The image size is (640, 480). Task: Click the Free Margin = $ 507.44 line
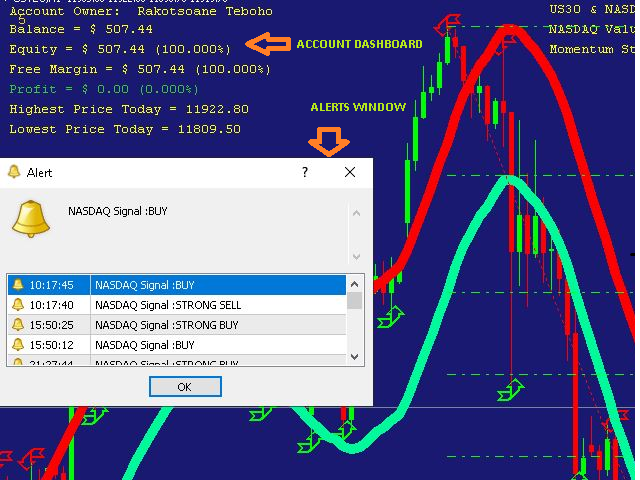click(x=140, y=69)
